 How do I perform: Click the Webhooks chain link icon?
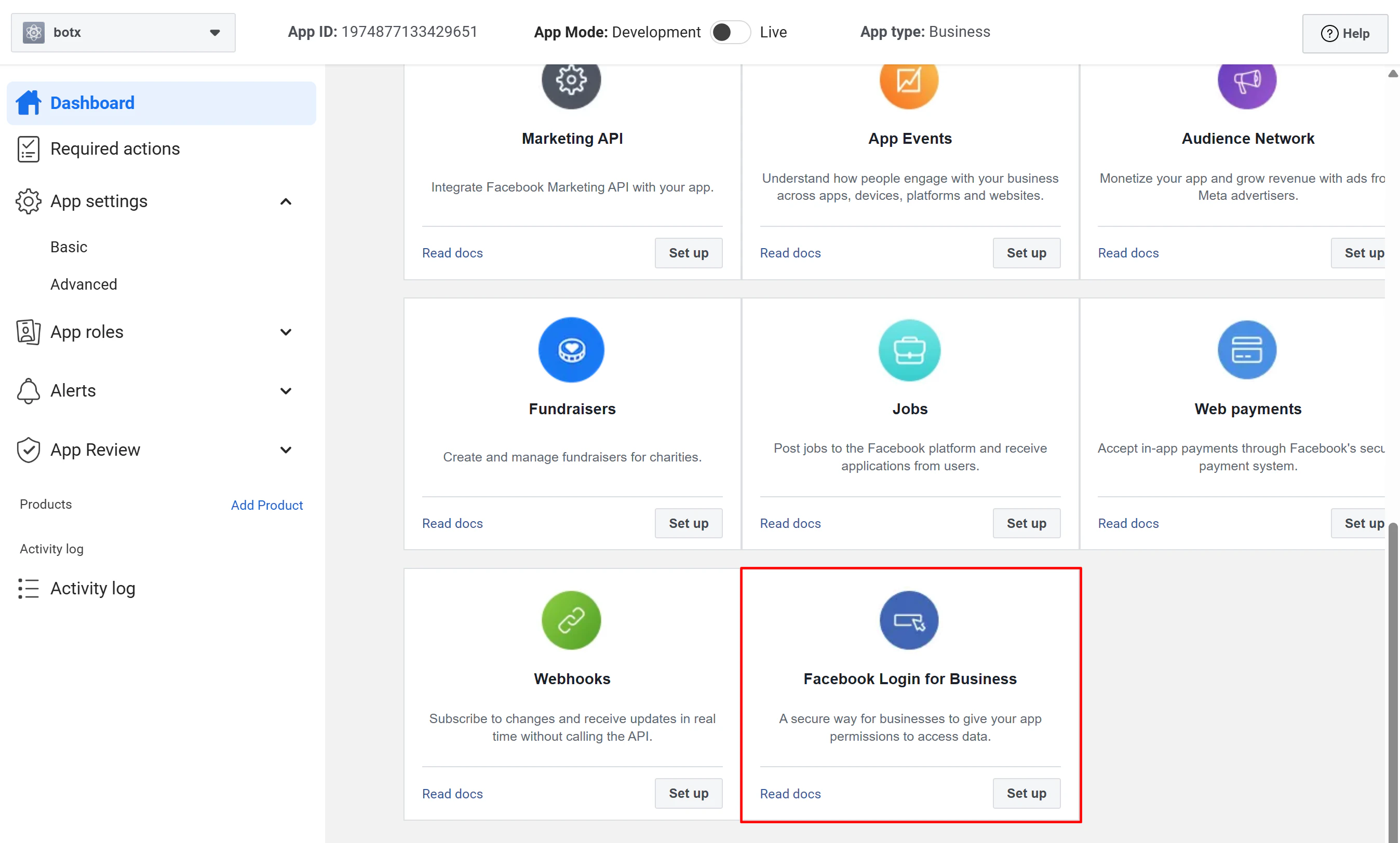(x=571, y=620)
